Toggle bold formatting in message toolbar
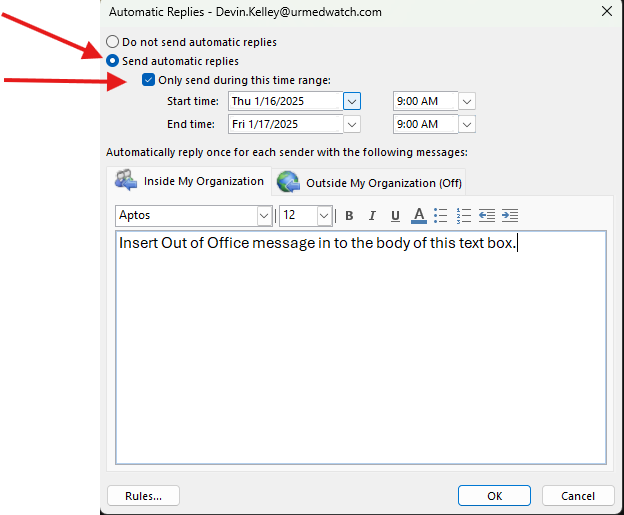Screen dimensions: 624x515 click(x=349, y=215)
